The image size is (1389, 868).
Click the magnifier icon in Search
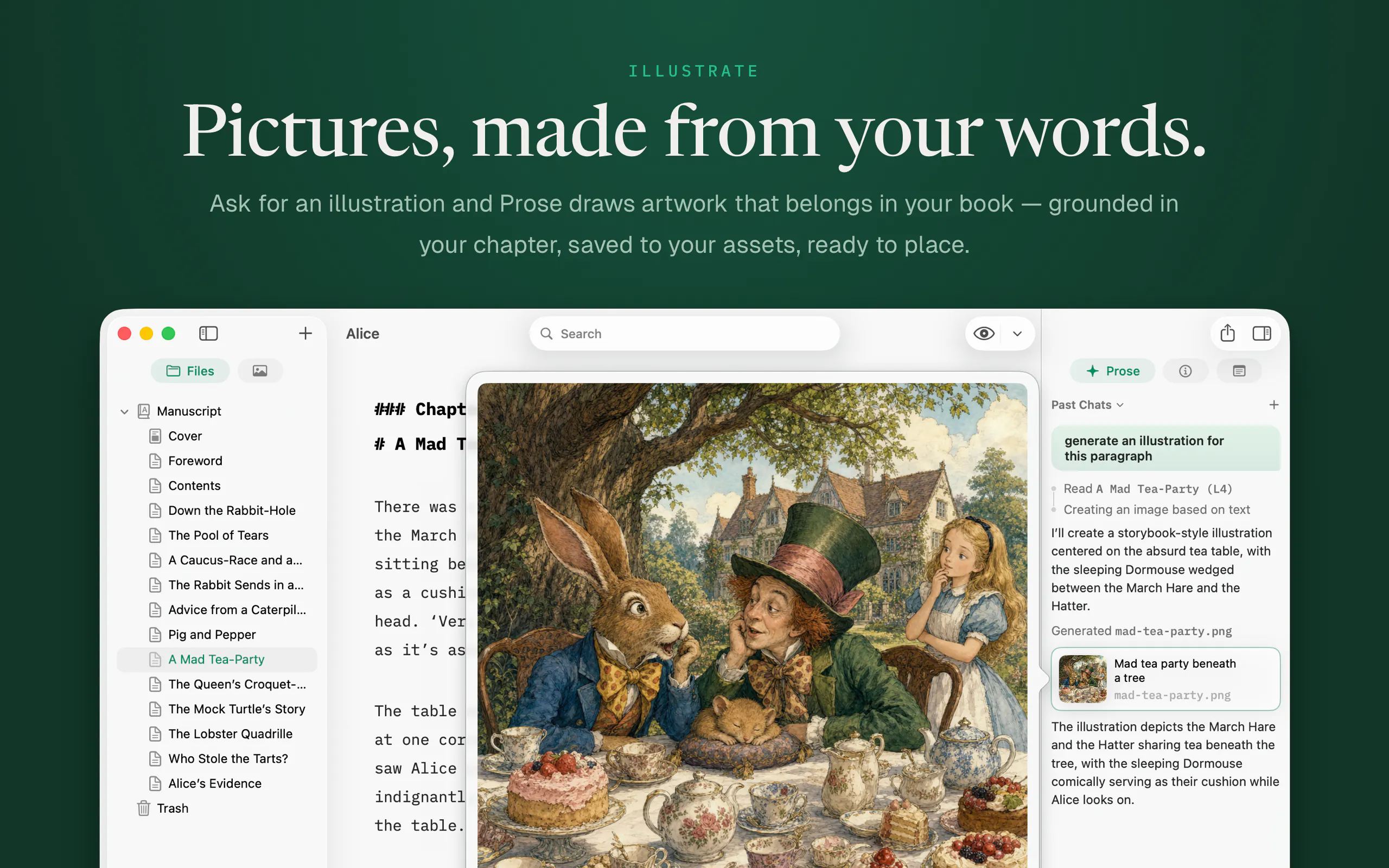[x=546, y=334]
